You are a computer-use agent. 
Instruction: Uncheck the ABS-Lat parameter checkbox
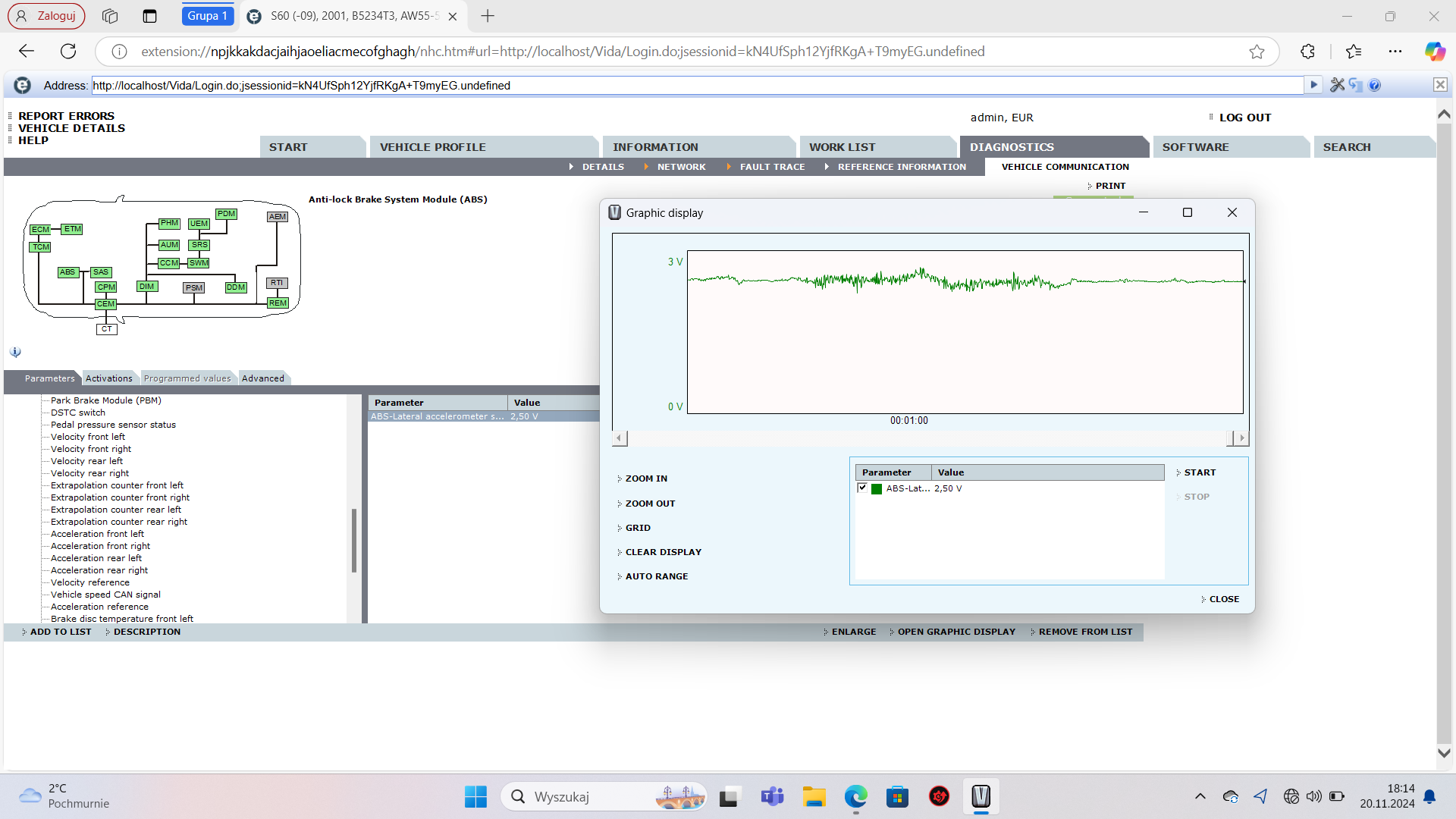pyautogui.click(x=862, y=488)
